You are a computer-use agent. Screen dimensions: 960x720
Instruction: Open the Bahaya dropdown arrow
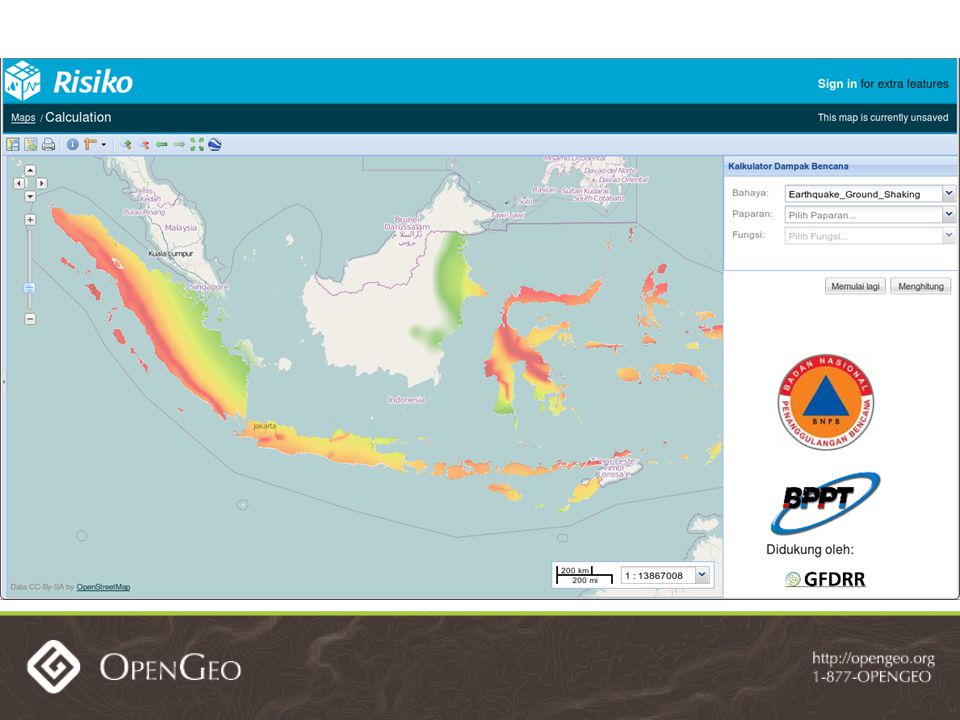point(948,193)
